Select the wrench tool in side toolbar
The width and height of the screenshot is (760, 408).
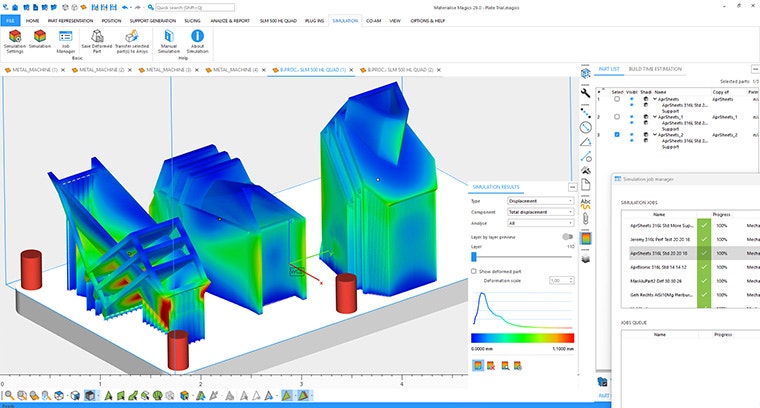pos(586,93)
